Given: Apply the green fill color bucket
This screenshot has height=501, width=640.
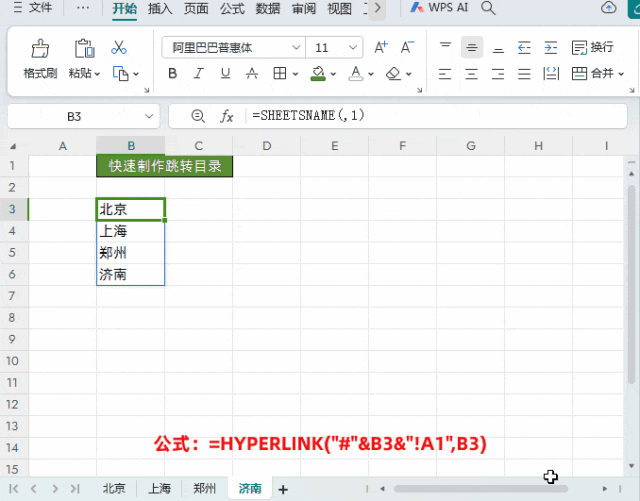Looking at the screenshot, I should coord(318,74).
